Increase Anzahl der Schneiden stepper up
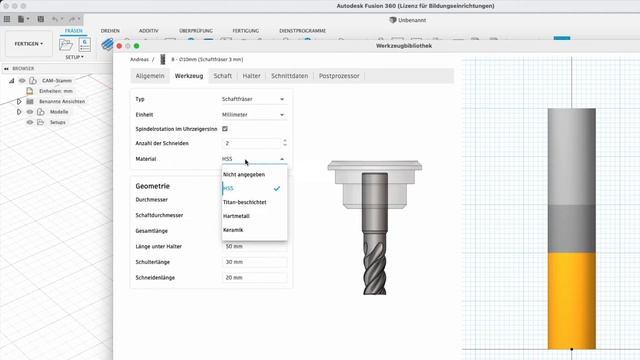 [x=285, y=141]
